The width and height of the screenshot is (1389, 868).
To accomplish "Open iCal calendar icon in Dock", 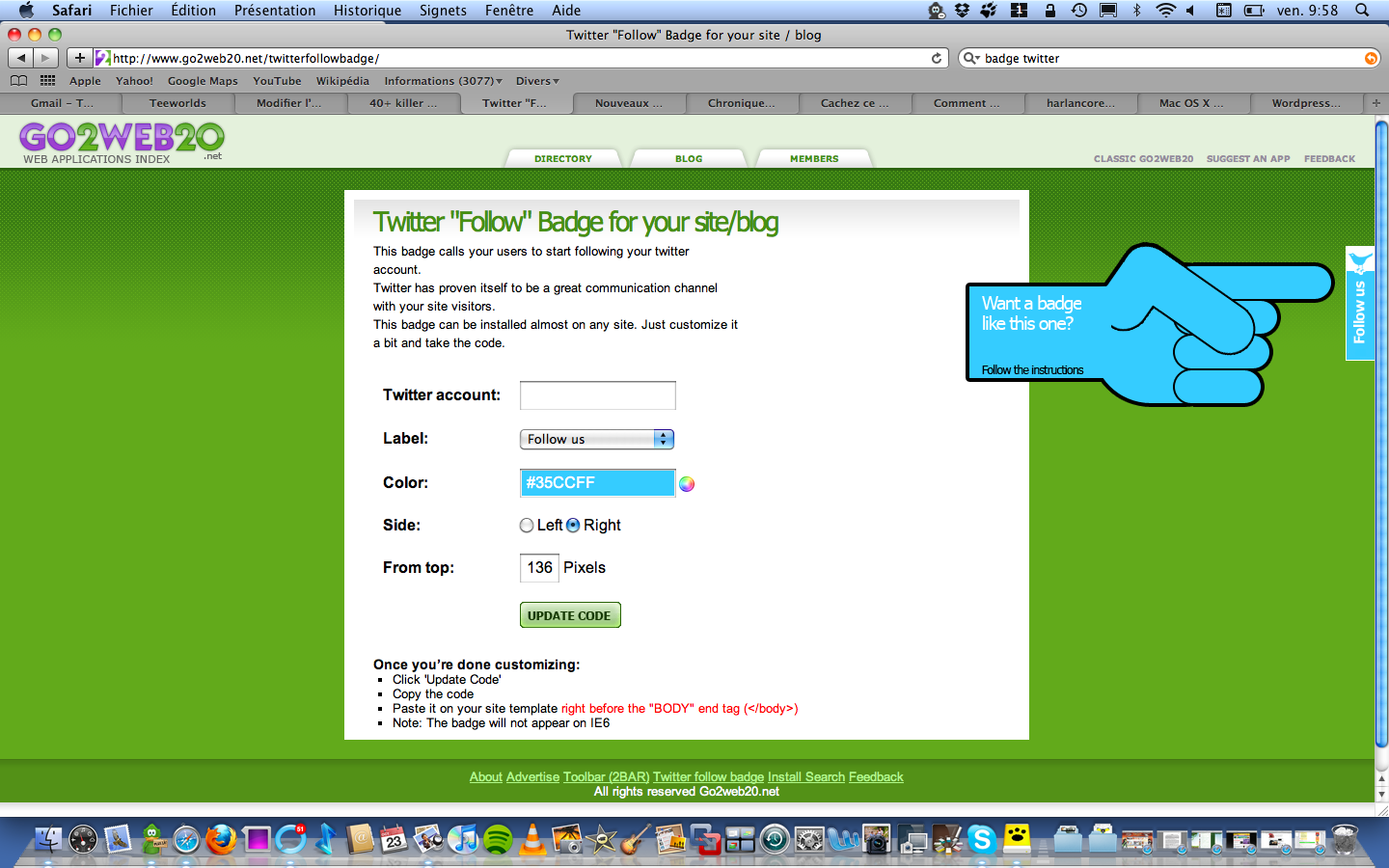I will (394, 839).
